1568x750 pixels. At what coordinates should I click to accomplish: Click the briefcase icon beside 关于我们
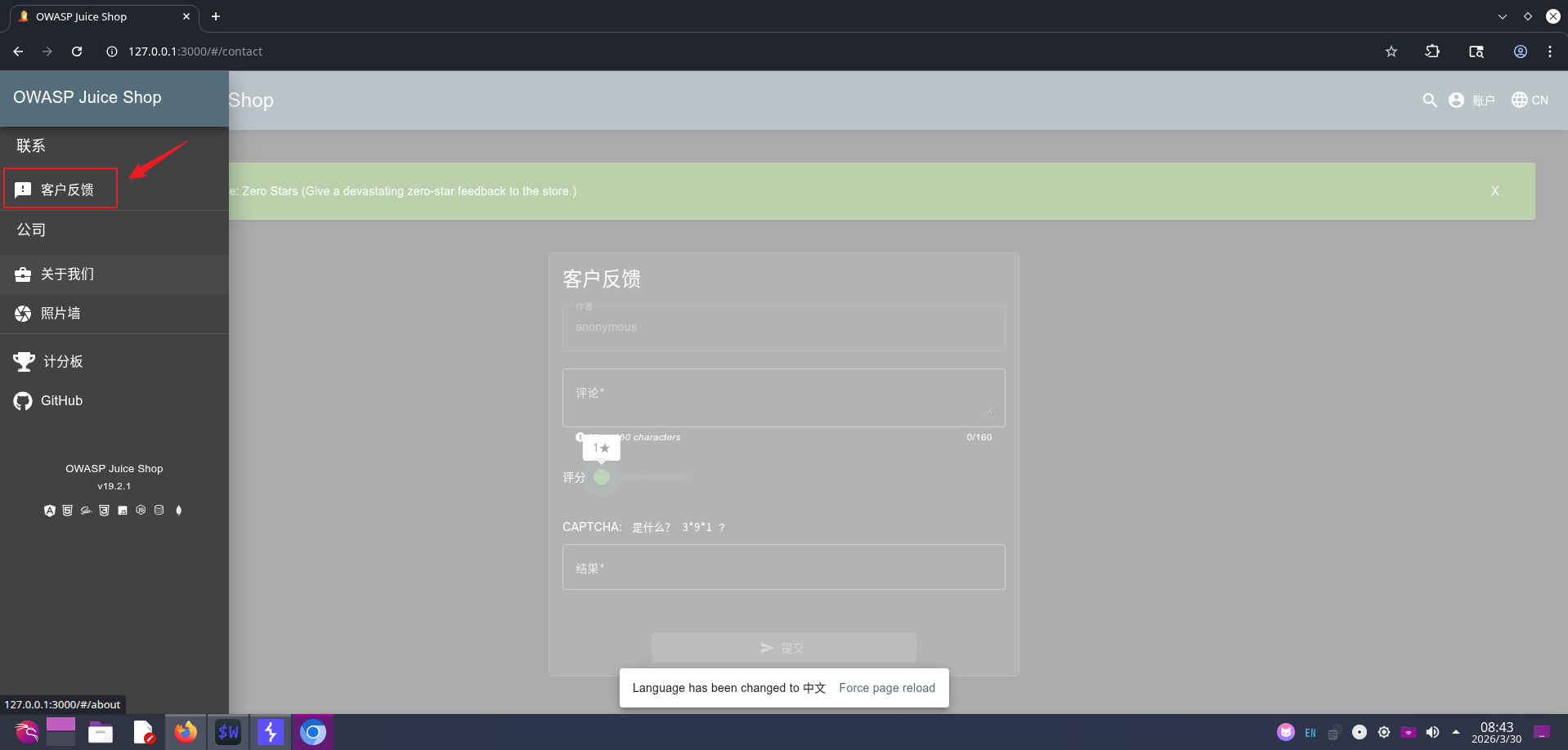point(23,275)
